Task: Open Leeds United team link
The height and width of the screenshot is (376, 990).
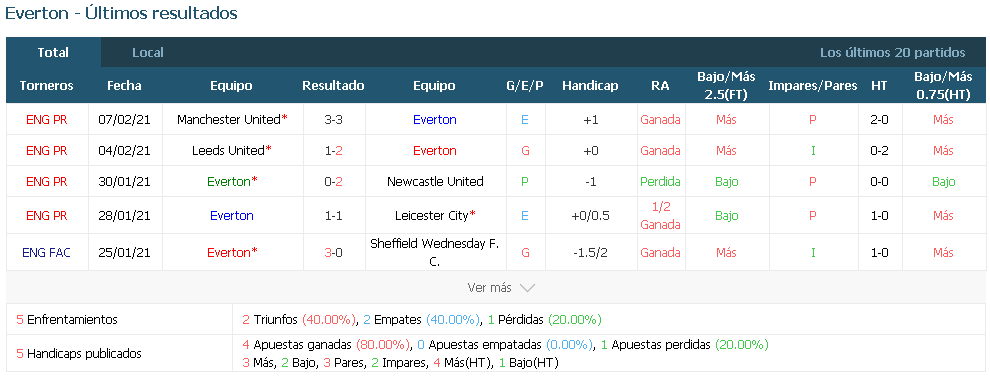Action: (227, 150)
